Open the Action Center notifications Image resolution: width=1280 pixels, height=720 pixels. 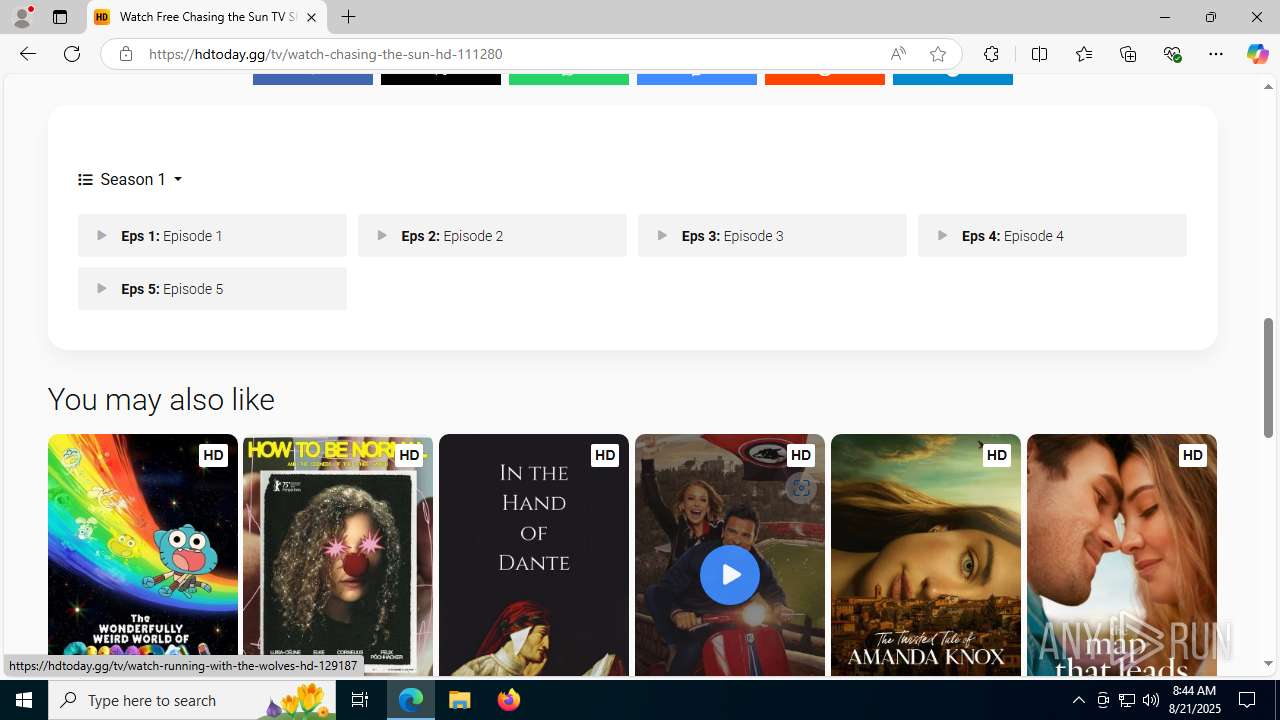pyautogui.click(x=1248, y=700)
